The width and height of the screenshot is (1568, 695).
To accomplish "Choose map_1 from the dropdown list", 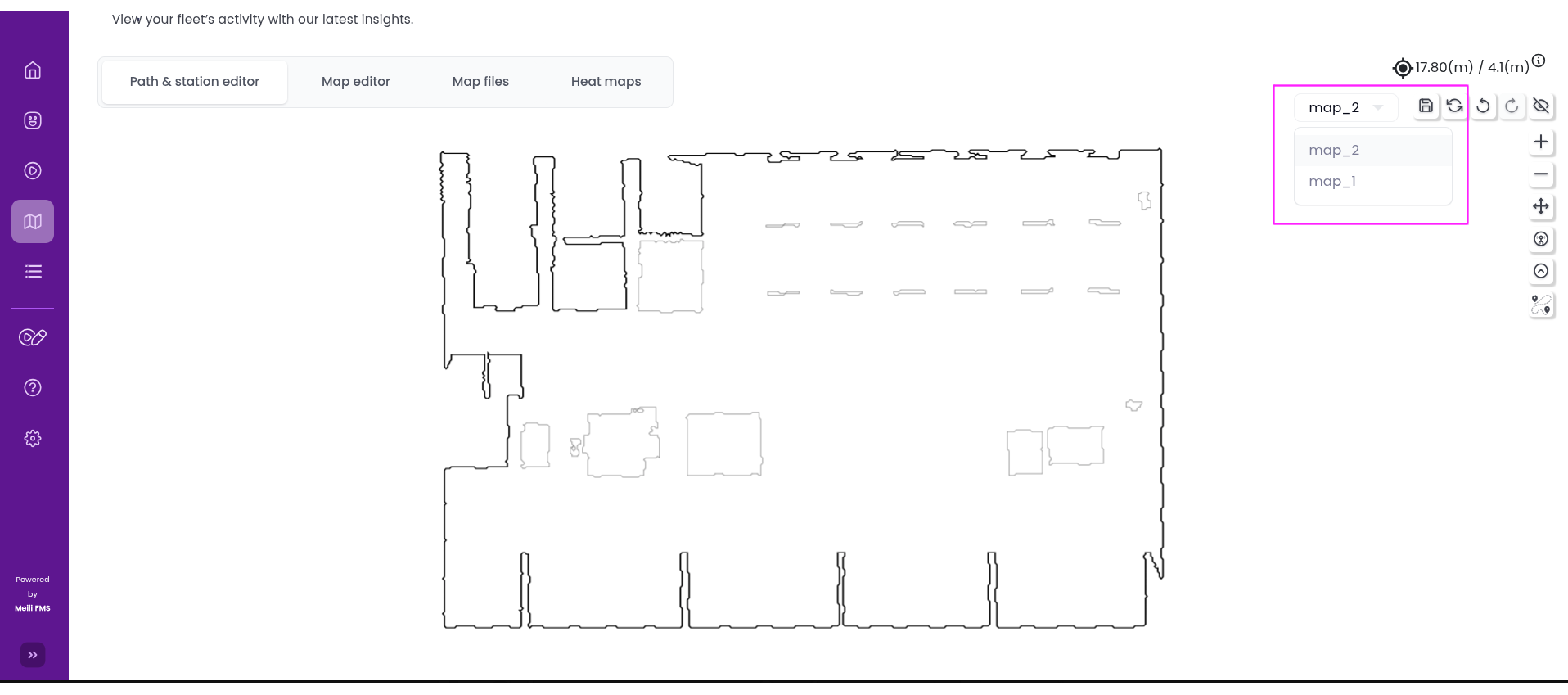I will 1332,182.
